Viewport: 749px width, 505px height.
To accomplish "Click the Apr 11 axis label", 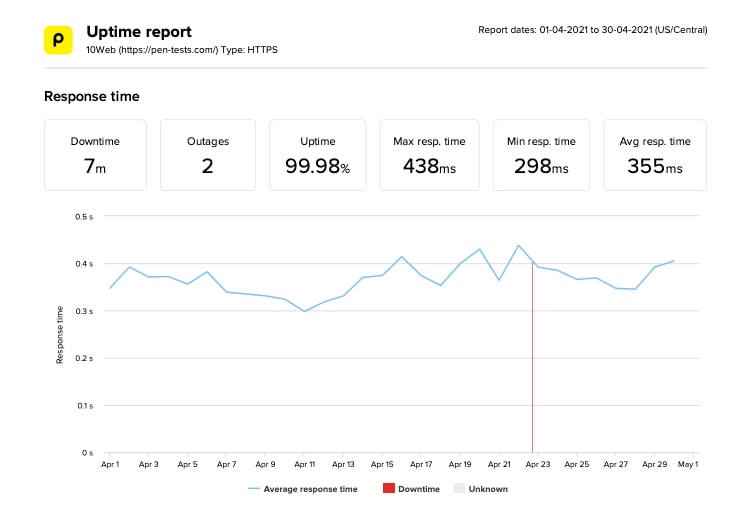I will pyautogui.click(x=304, y=464).
